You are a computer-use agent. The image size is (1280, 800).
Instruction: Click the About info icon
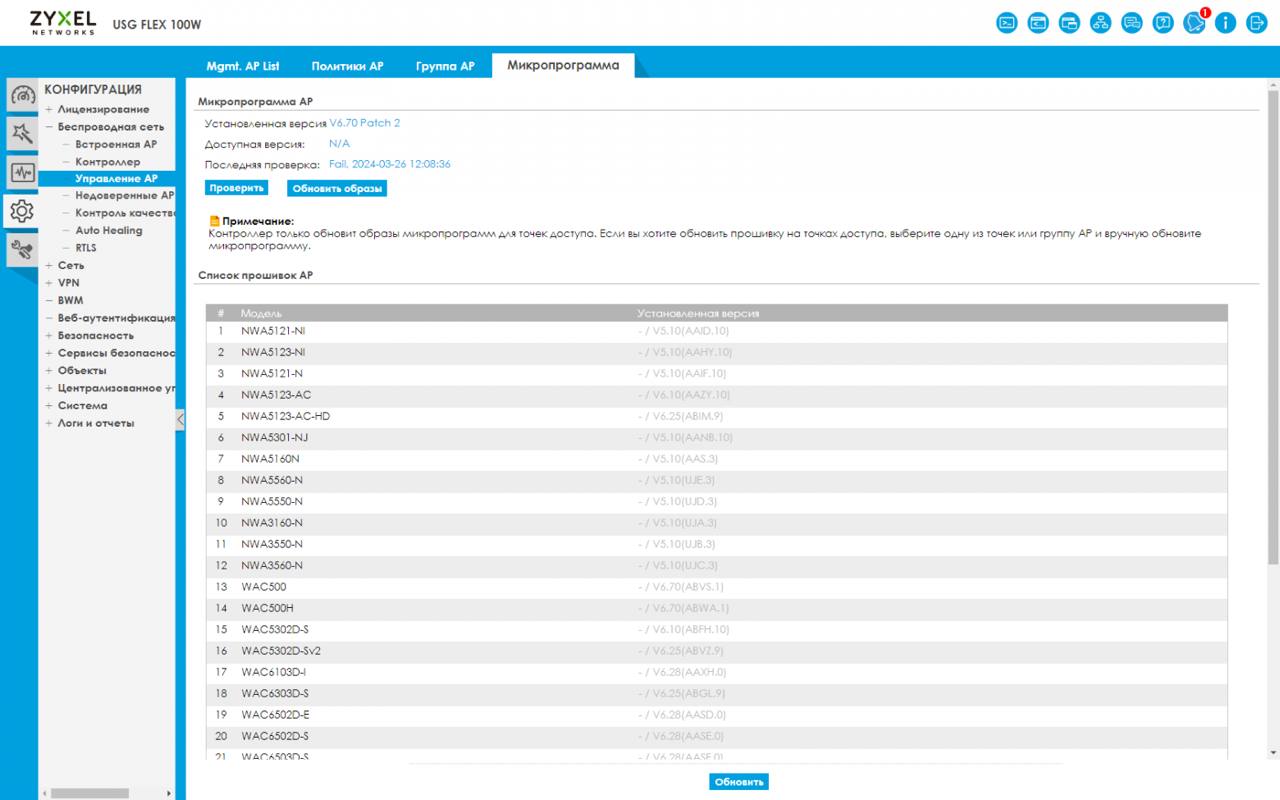(1226, 23)
